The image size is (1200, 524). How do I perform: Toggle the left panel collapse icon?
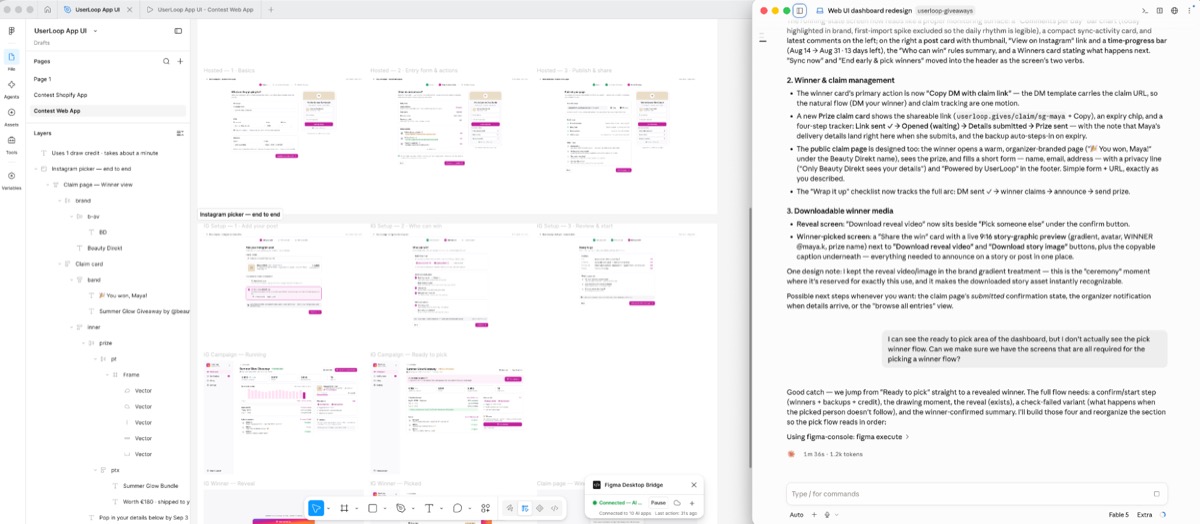[178, 31]
